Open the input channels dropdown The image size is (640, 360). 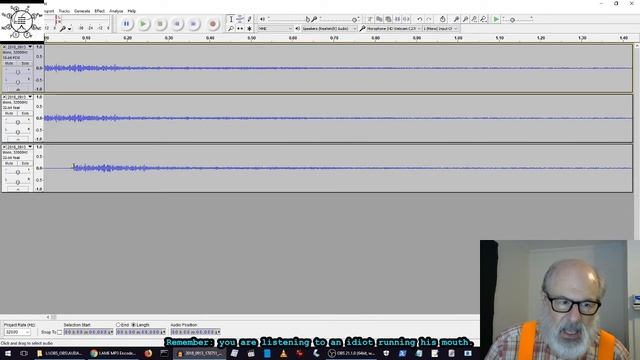point(440,29)
